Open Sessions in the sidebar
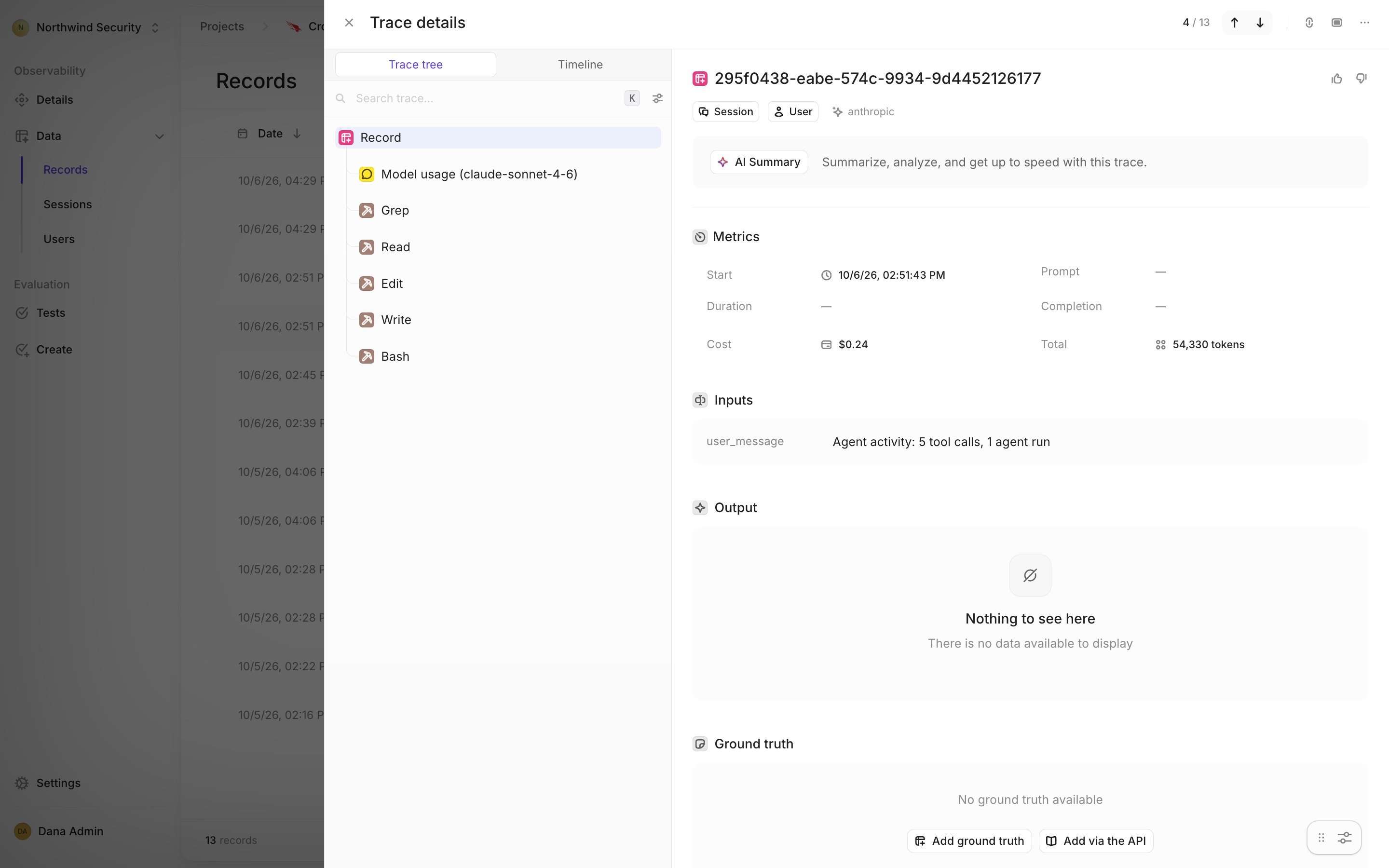 click(68, 204)
